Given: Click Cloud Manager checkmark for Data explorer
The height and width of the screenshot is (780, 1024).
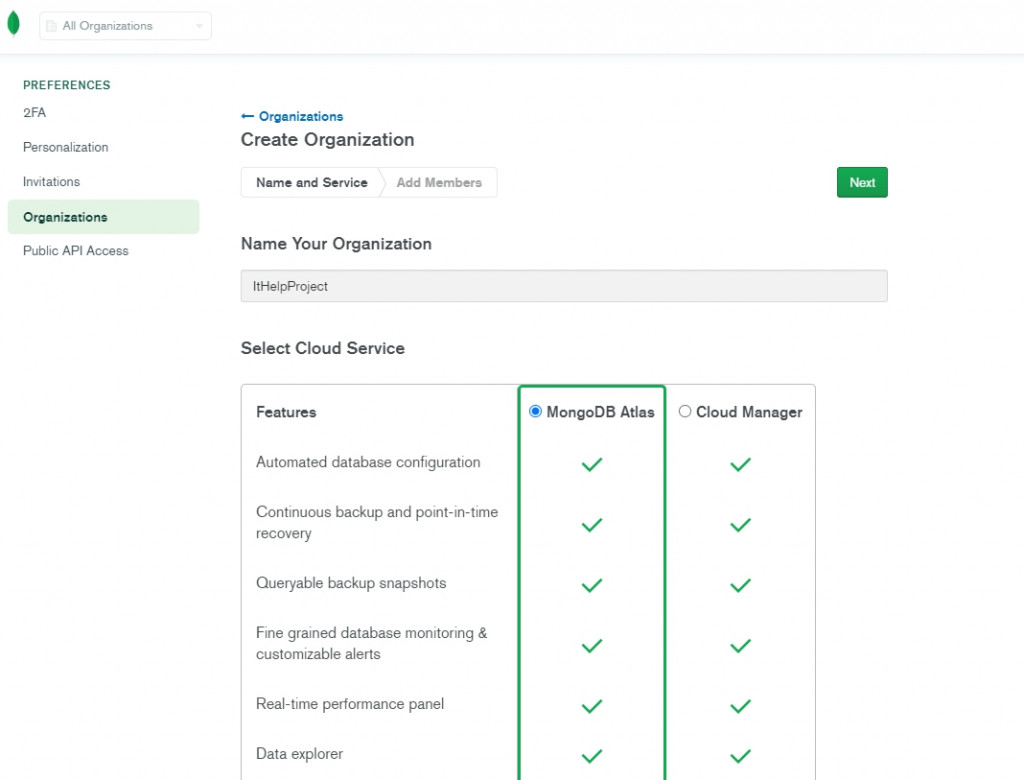Looking at the screenshot, I should [x=740, y=756].
